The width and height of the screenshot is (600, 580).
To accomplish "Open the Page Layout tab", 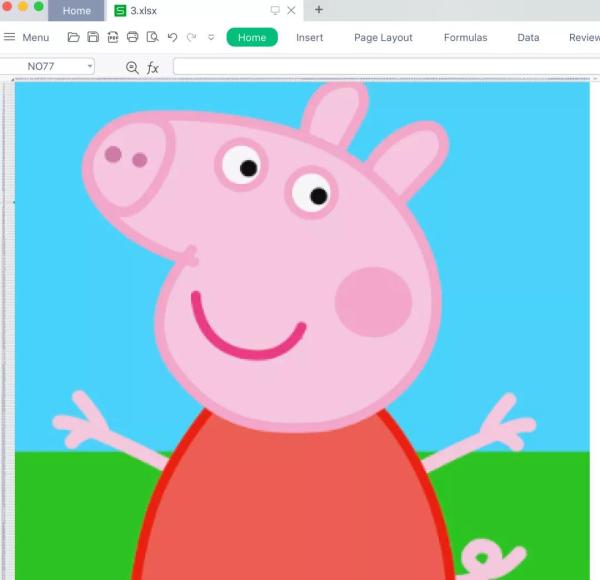I will [383, 37].
